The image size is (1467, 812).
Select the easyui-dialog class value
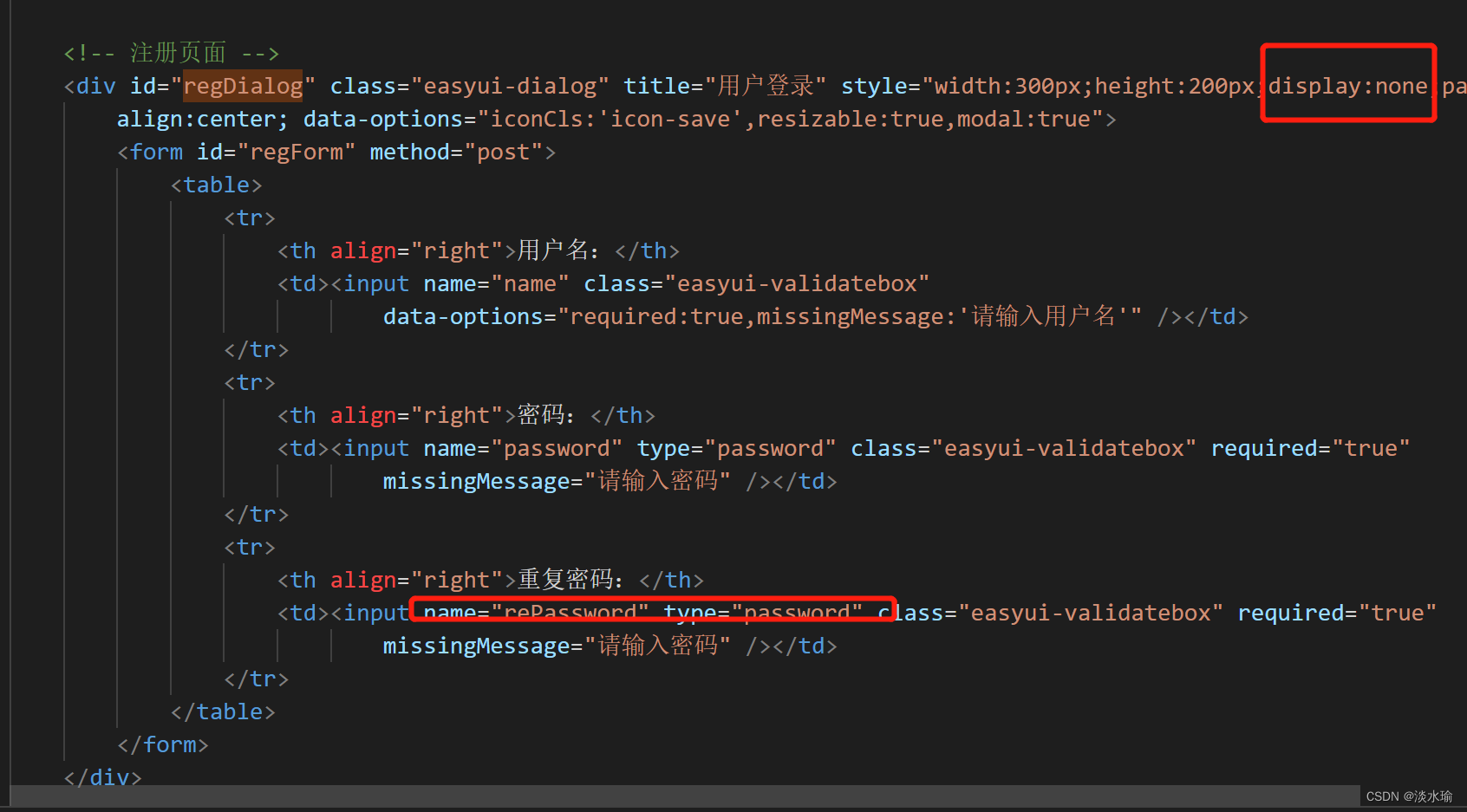click(510, 86)
